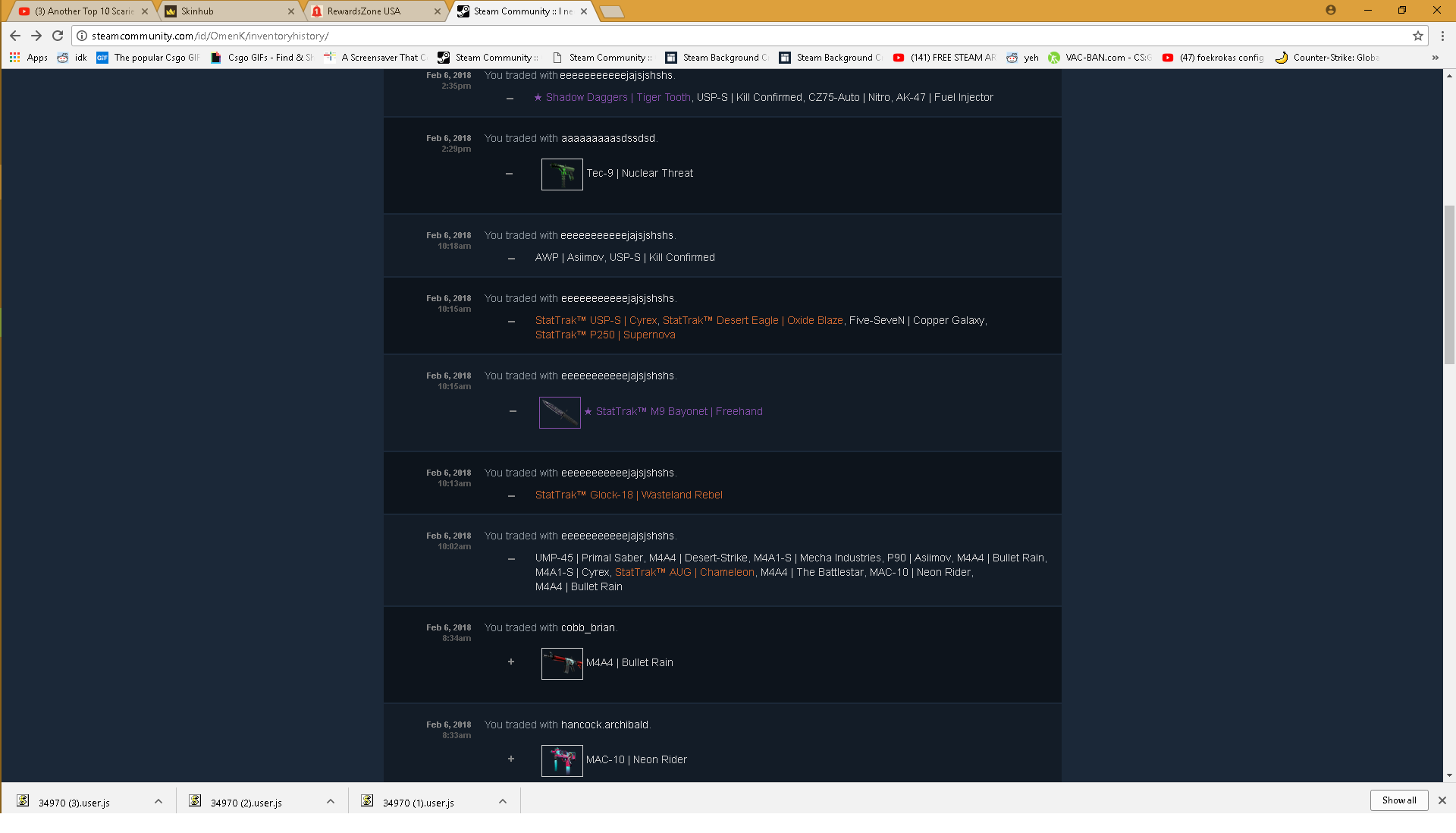The height and width of the screenshot is (833, 1456).
Task: Click the browser Back arrow icon
Action: 15,36
